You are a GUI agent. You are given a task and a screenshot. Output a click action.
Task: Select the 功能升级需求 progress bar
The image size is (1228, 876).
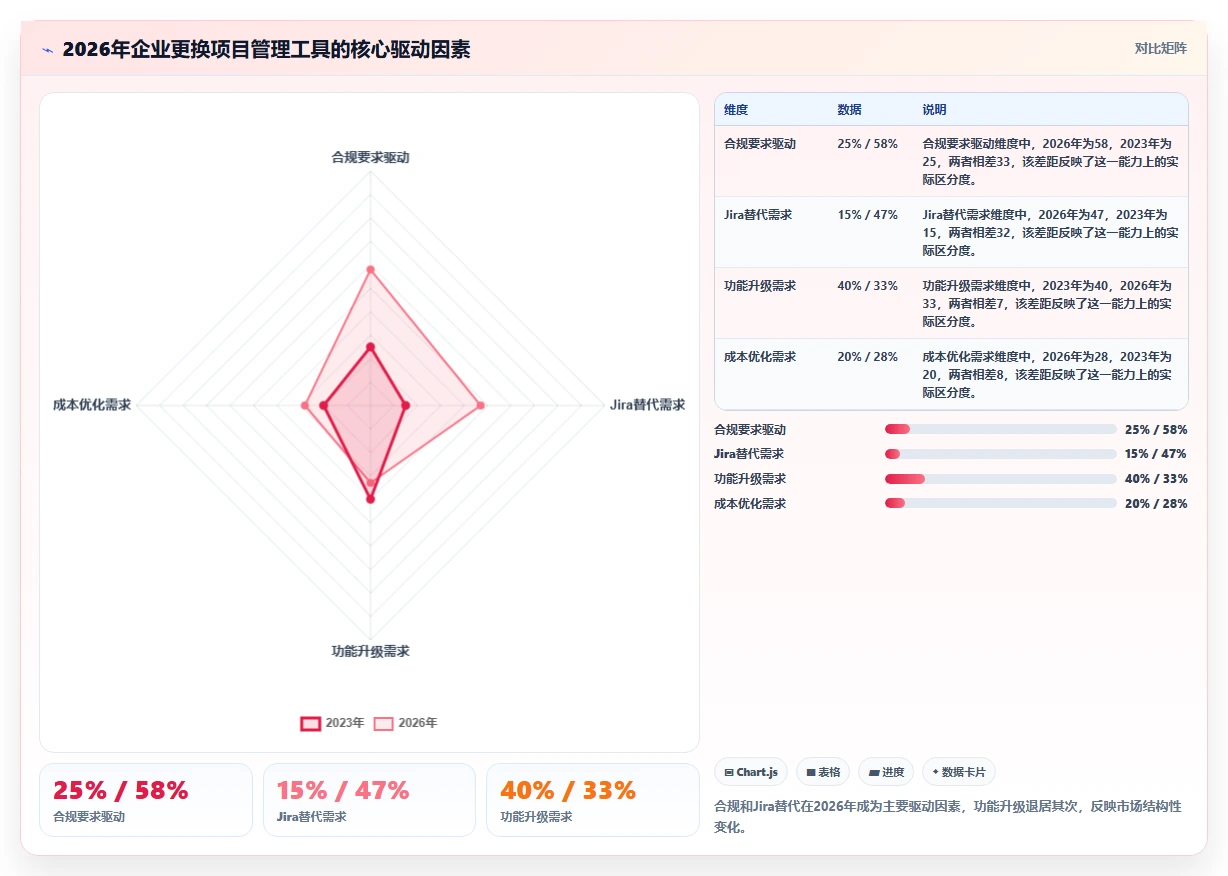tap(1000, 478)
